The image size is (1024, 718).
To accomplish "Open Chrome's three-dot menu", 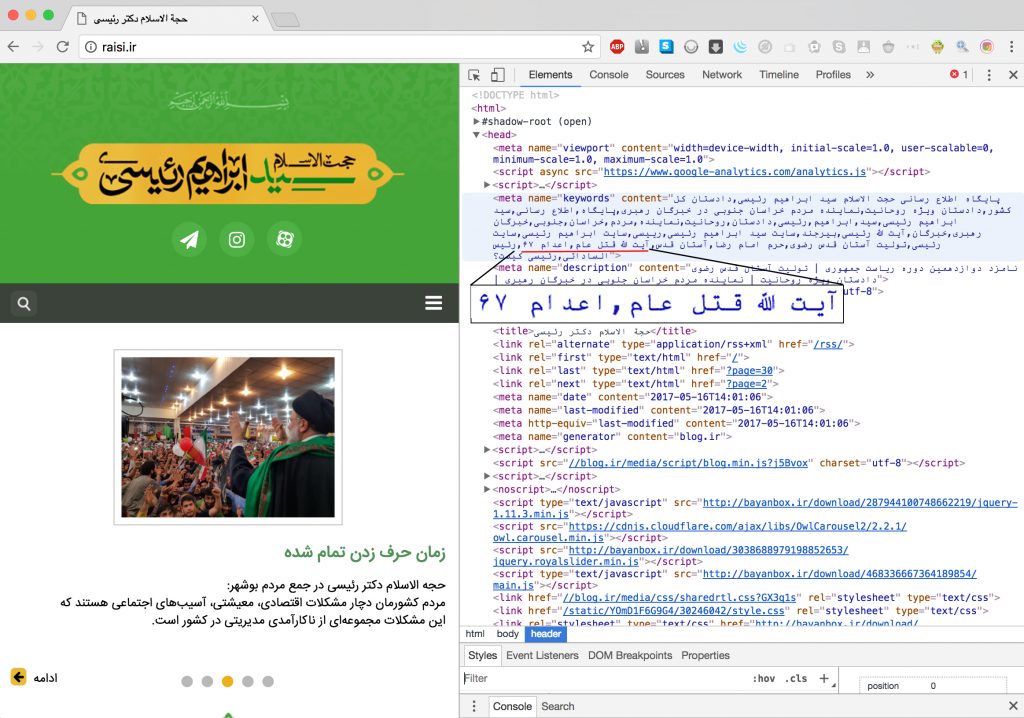I will pyautogui.click(x=1012, y=47).
